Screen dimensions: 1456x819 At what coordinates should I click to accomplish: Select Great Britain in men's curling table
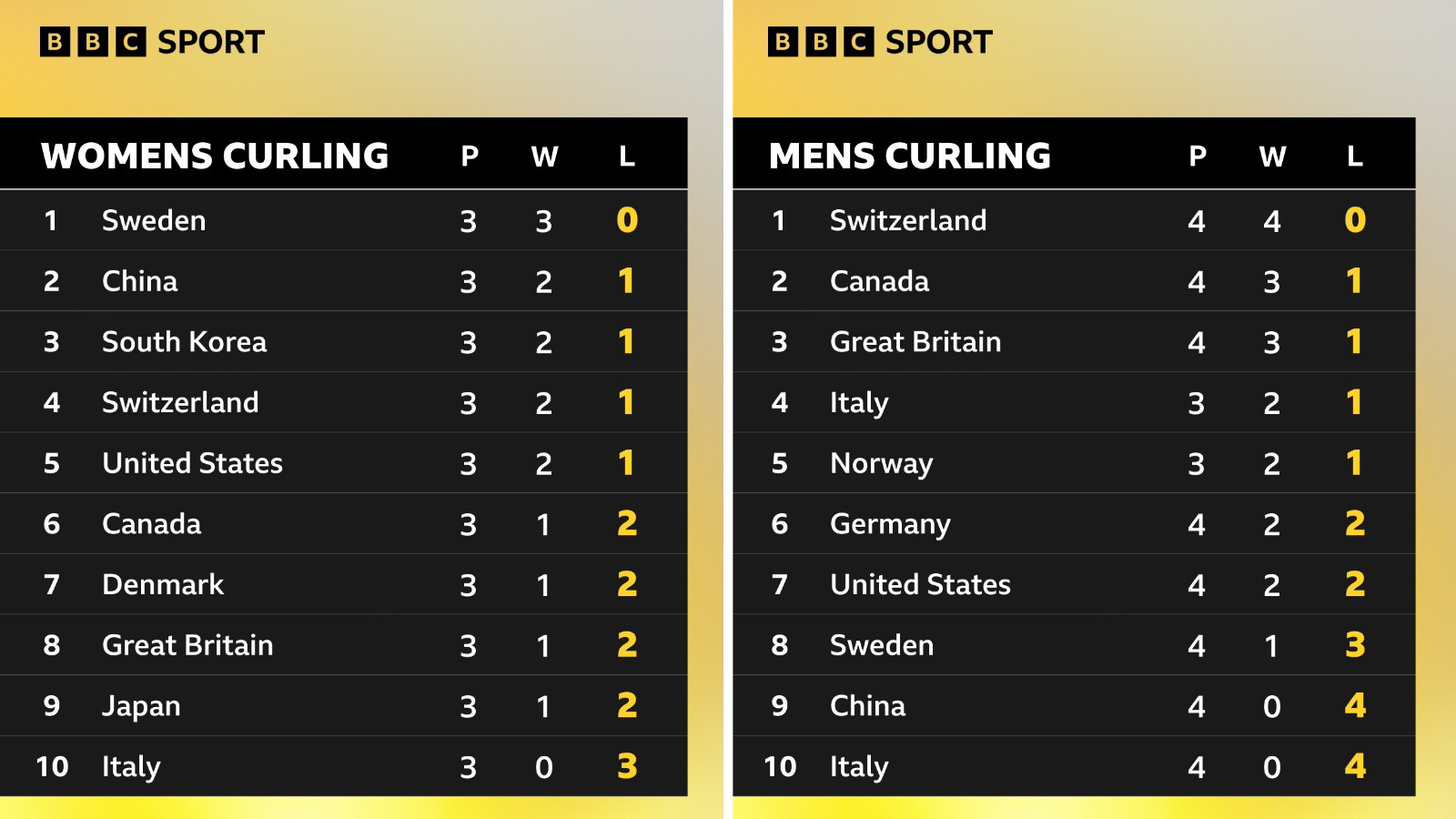click(x=915, y=341)
